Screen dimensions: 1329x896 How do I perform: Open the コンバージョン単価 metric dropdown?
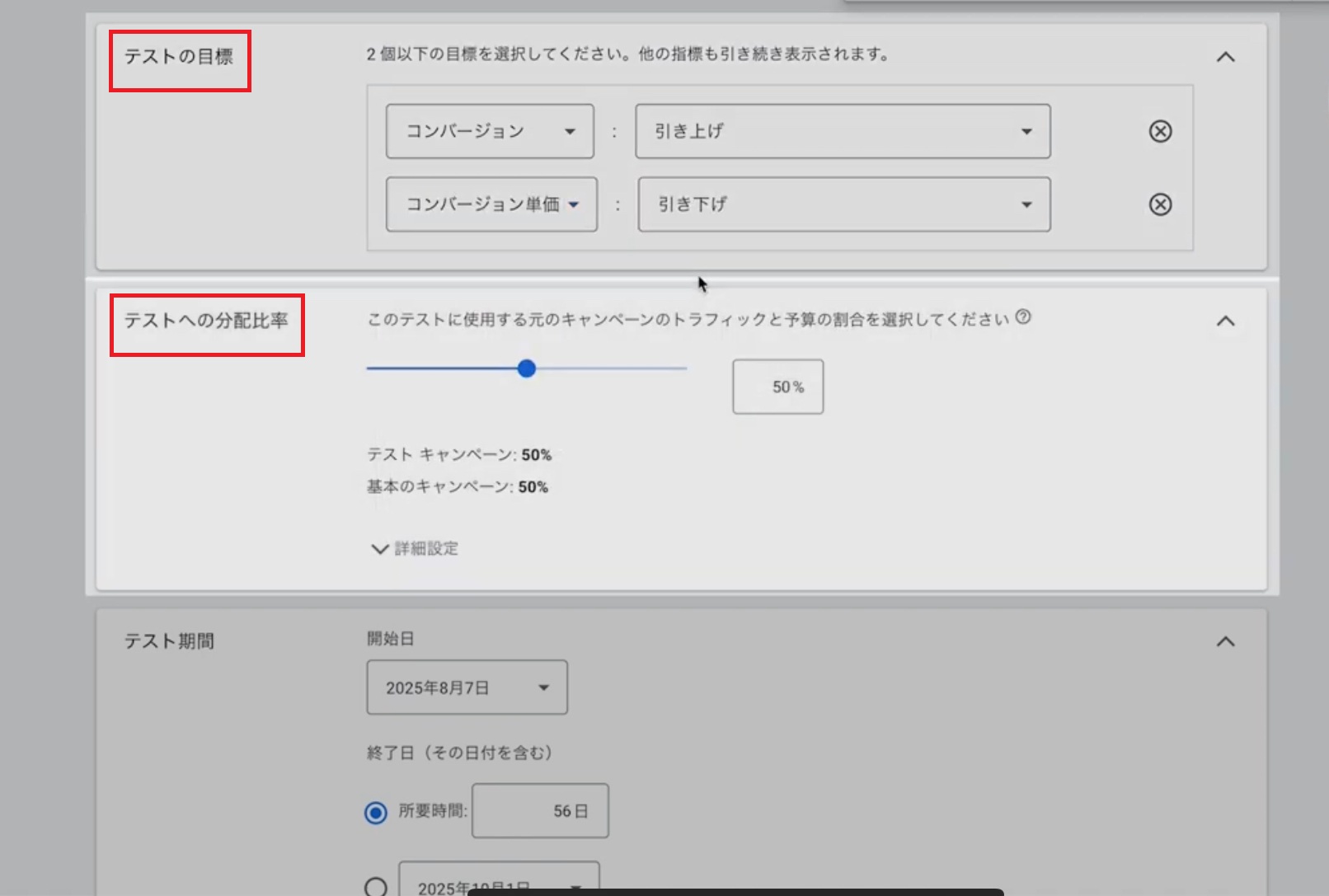tap(491, 204)
